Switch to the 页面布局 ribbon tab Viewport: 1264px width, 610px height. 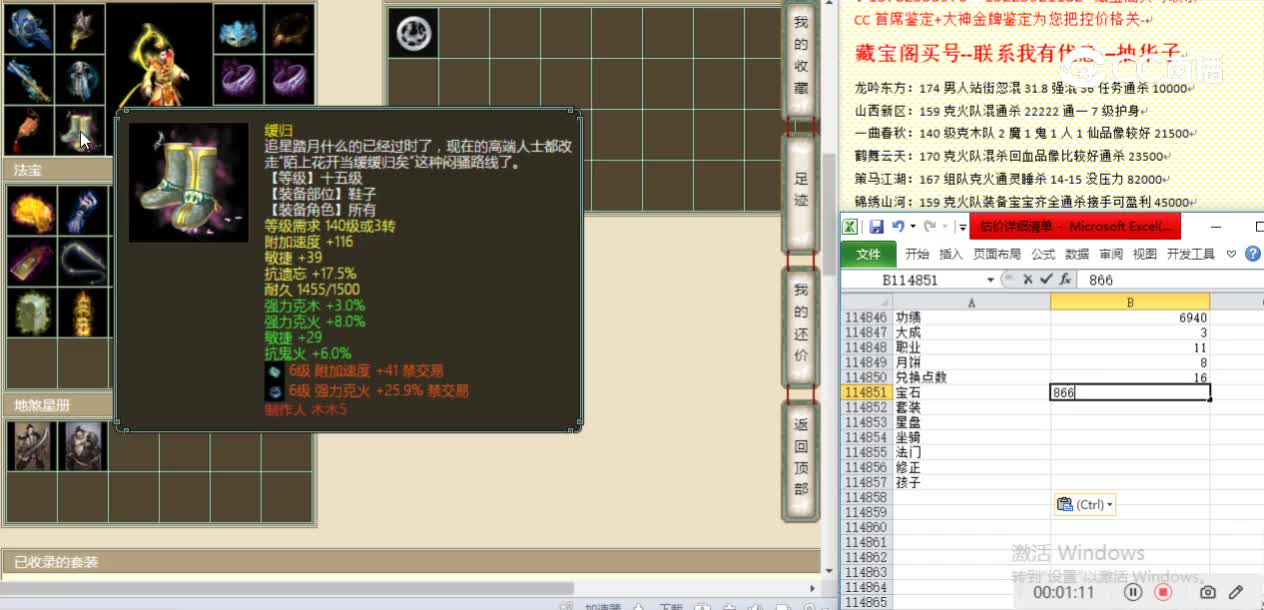[x=997, y=254]
